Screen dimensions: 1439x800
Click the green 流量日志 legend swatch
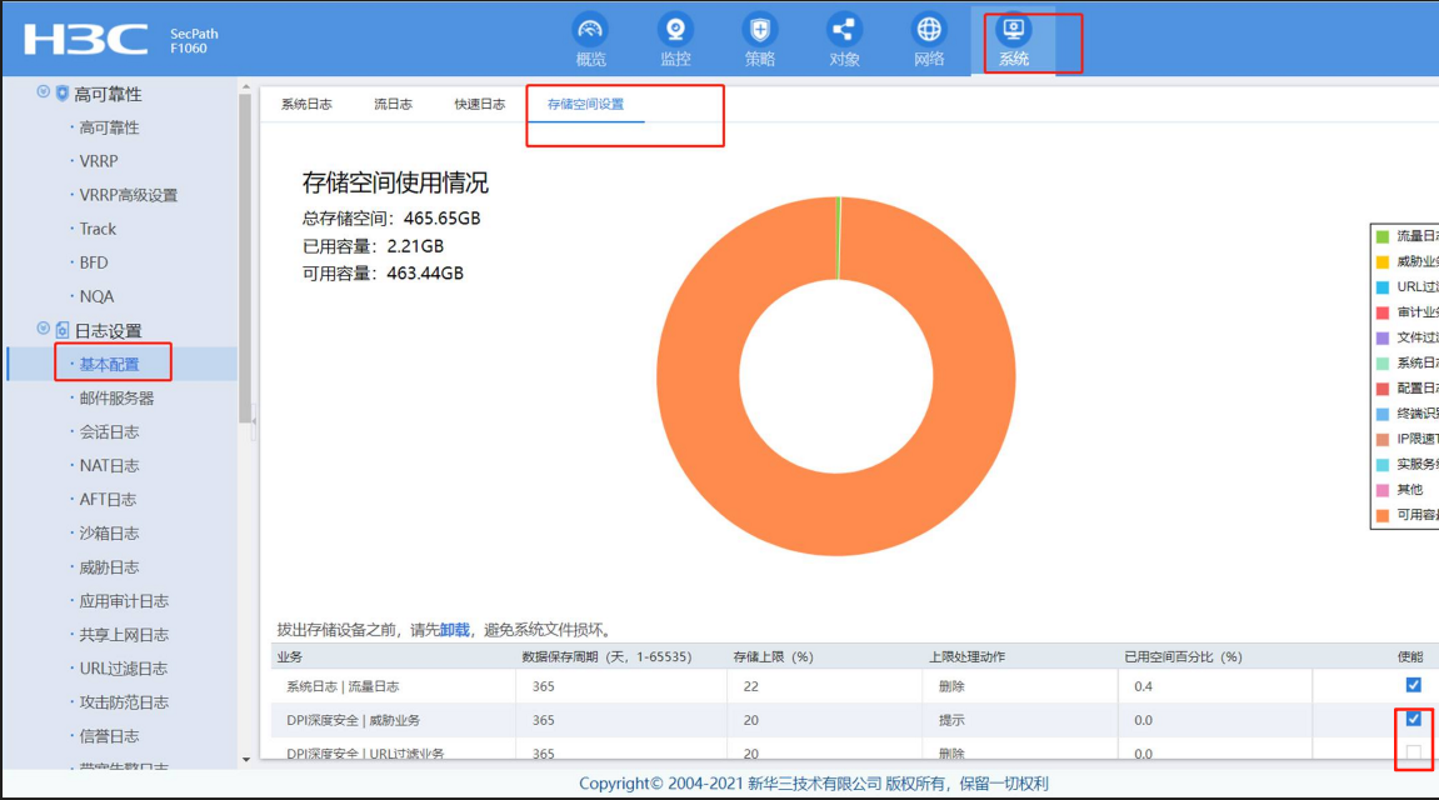[1382, 237]
